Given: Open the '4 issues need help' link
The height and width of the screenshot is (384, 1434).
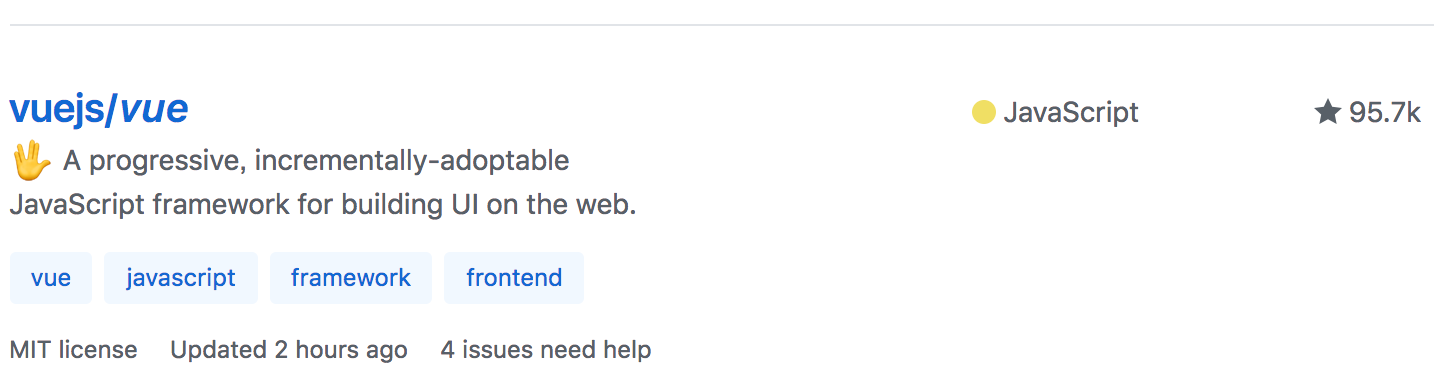Looking at the screenshot, I should (x=546, y=350).
